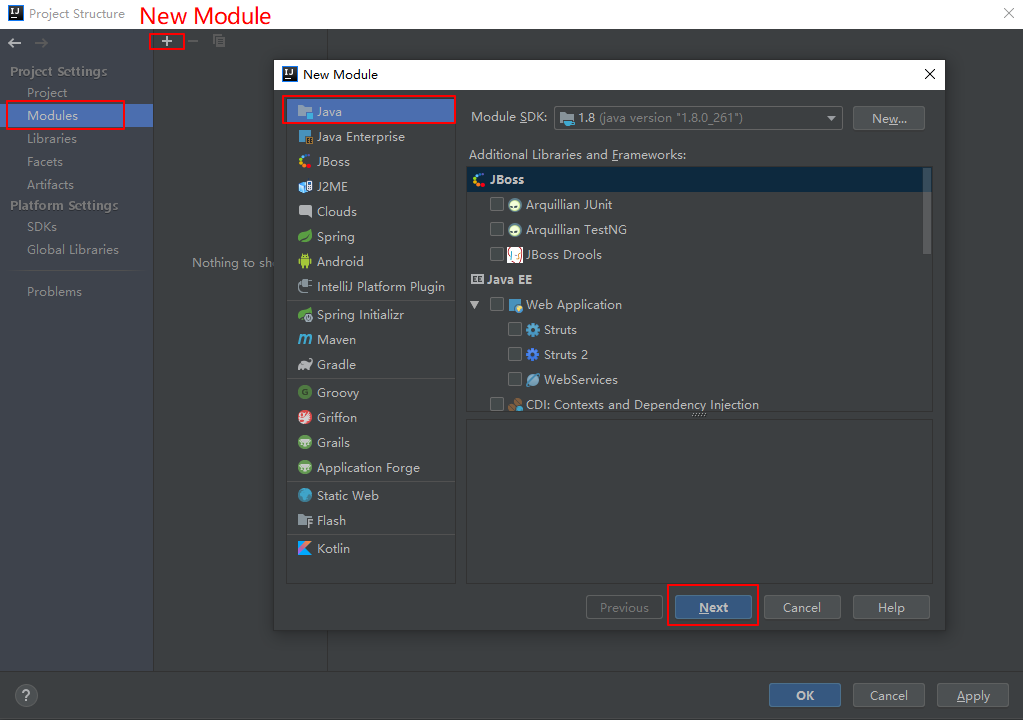Click the New... SDK button
Viewport: 1023px width, 720px height.
pos(888,118)
